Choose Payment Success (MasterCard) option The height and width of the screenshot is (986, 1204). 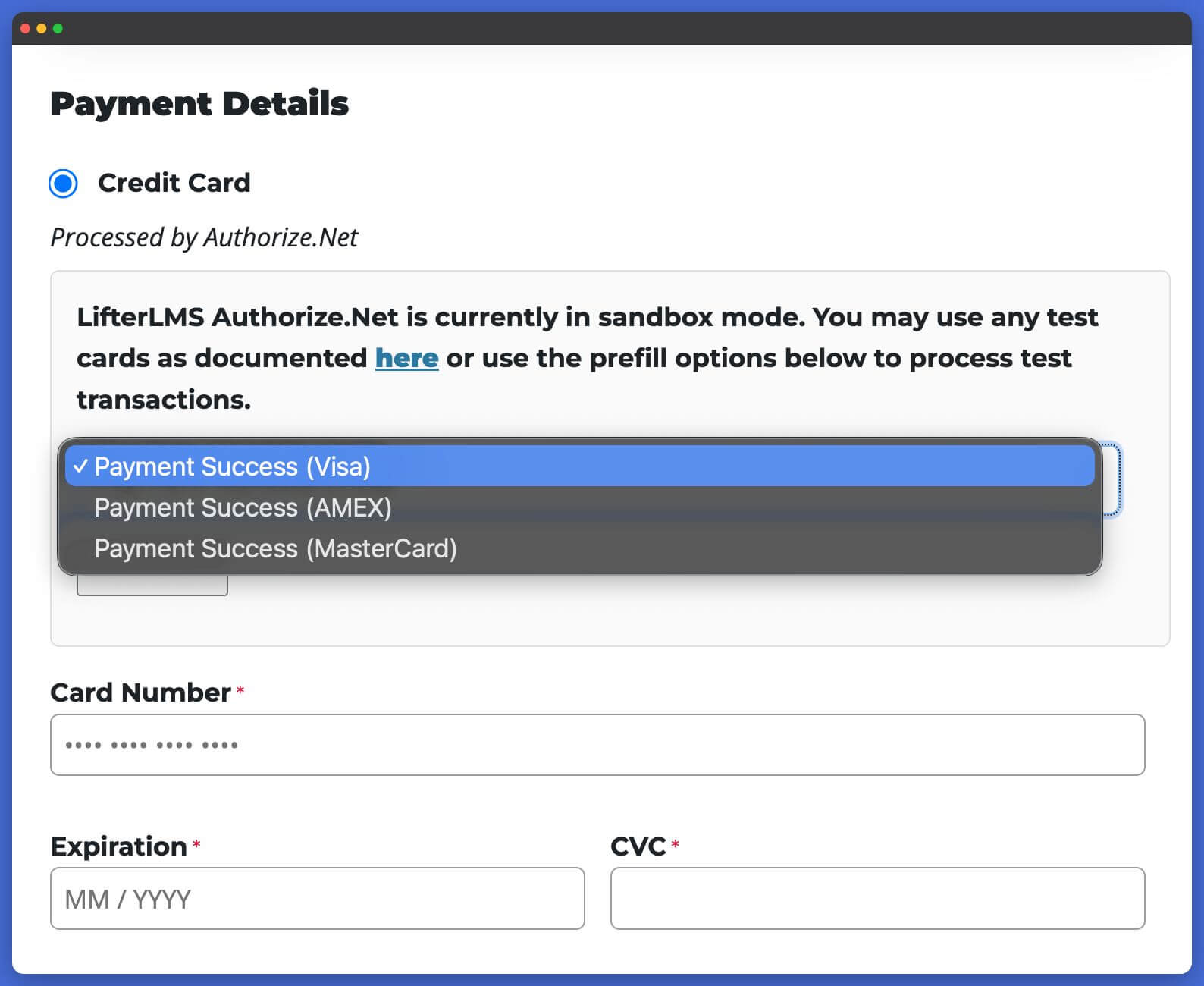coord(580,548)
